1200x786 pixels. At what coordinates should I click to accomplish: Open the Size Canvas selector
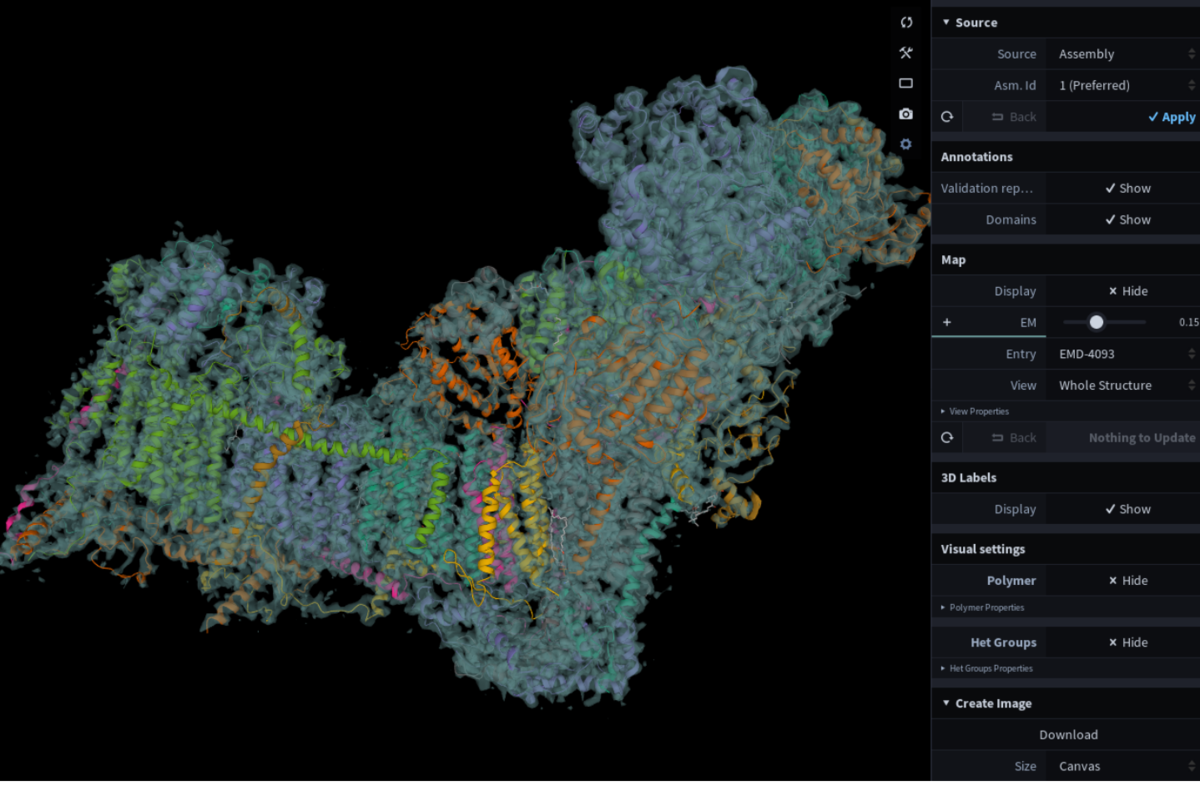[1124, 767]
